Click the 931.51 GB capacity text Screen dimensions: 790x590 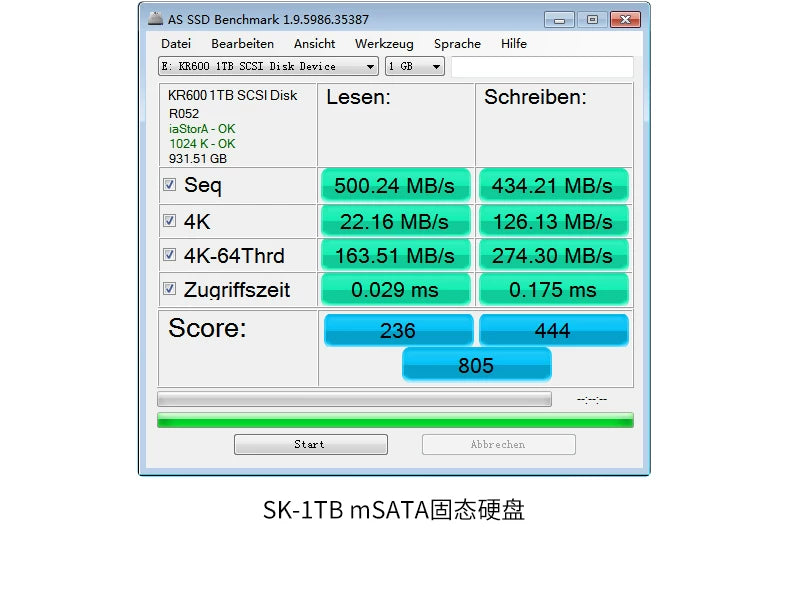pos(198,159)
